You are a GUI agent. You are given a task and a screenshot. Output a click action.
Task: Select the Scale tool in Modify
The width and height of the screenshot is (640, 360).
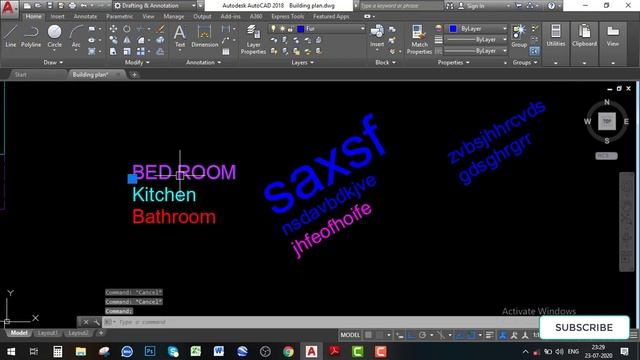(x=127, y=51)
